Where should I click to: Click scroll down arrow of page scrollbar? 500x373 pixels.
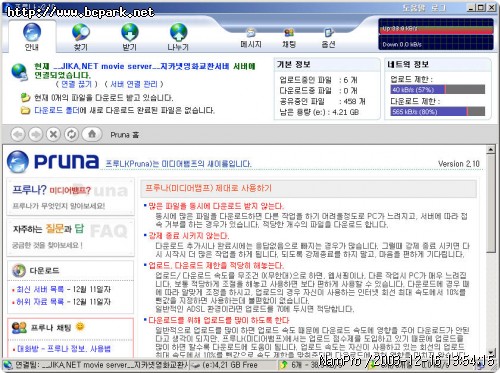[x=490, y=352]
